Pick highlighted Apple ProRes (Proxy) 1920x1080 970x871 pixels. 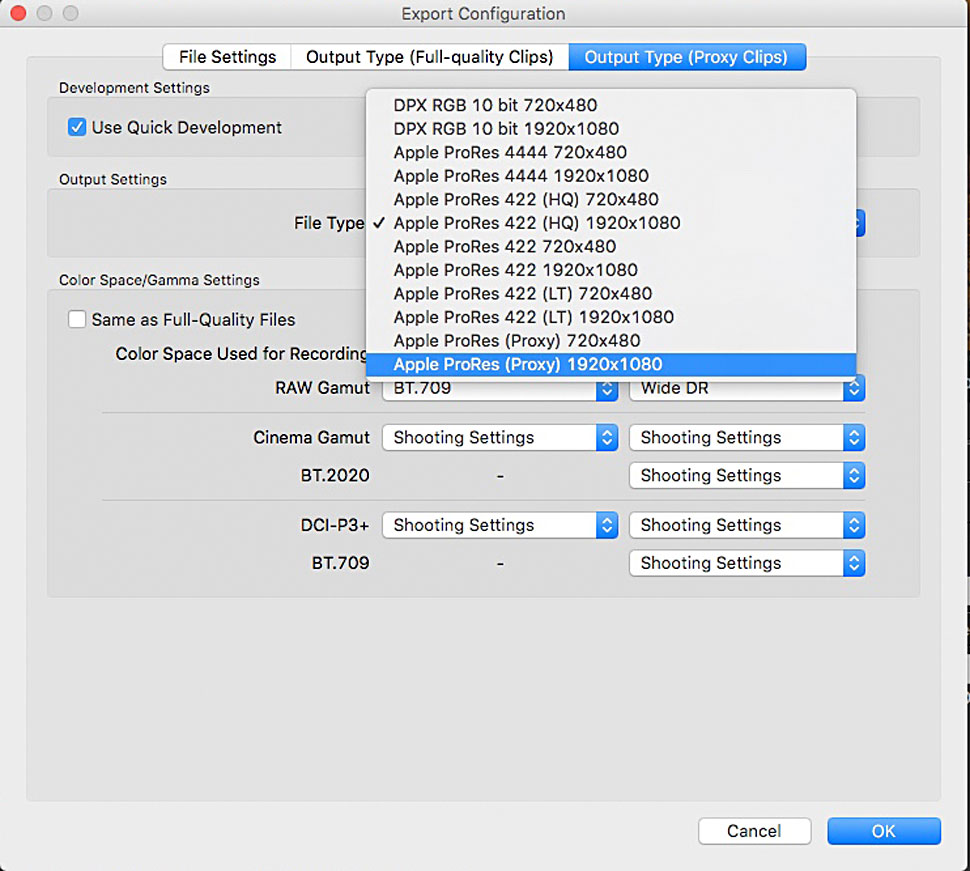click(x=611, y=364)
